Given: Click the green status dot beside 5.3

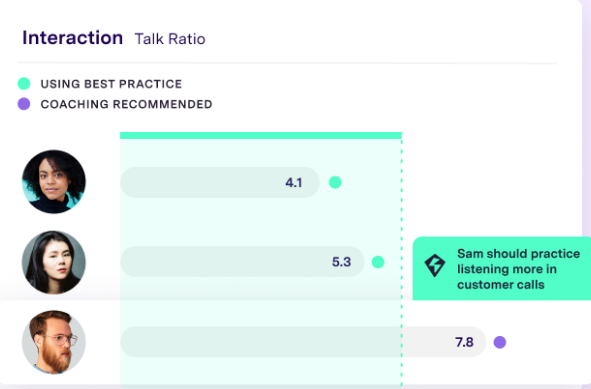Looking at the screenshot, I should pos(378,262).
